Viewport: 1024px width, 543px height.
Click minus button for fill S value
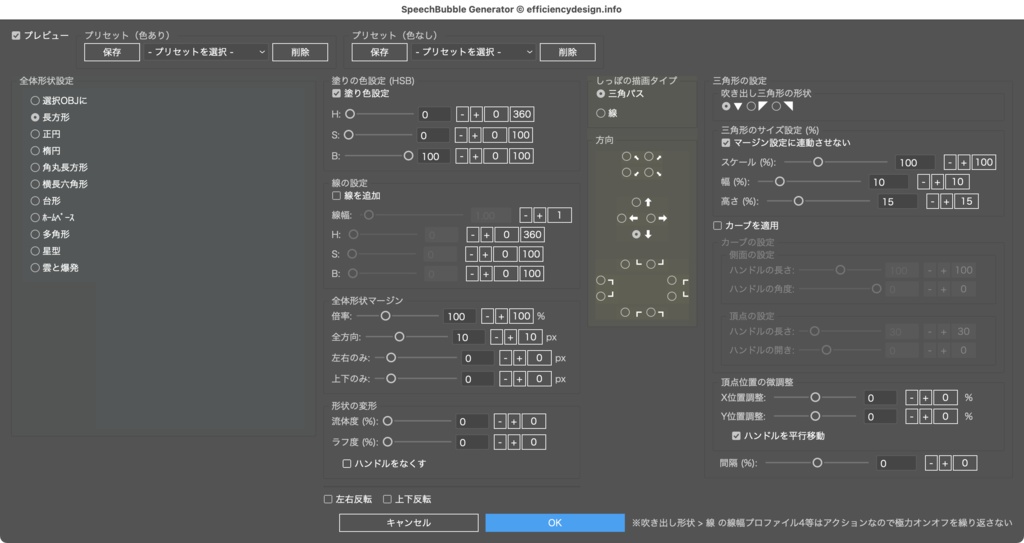point(461,135)
